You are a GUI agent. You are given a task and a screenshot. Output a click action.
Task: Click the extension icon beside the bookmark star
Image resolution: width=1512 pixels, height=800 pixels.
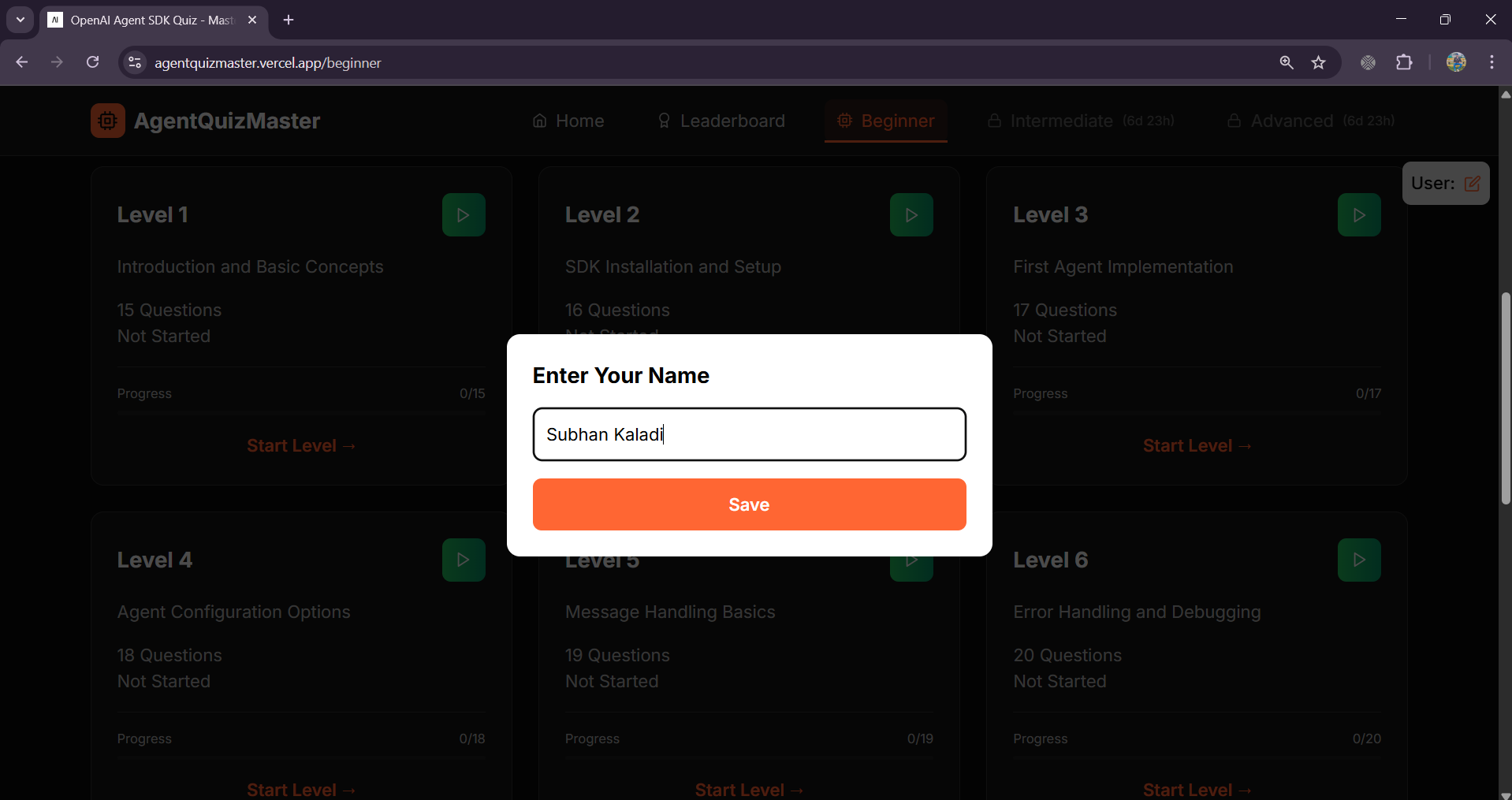pyautogui.click(x=1368, y=62)
